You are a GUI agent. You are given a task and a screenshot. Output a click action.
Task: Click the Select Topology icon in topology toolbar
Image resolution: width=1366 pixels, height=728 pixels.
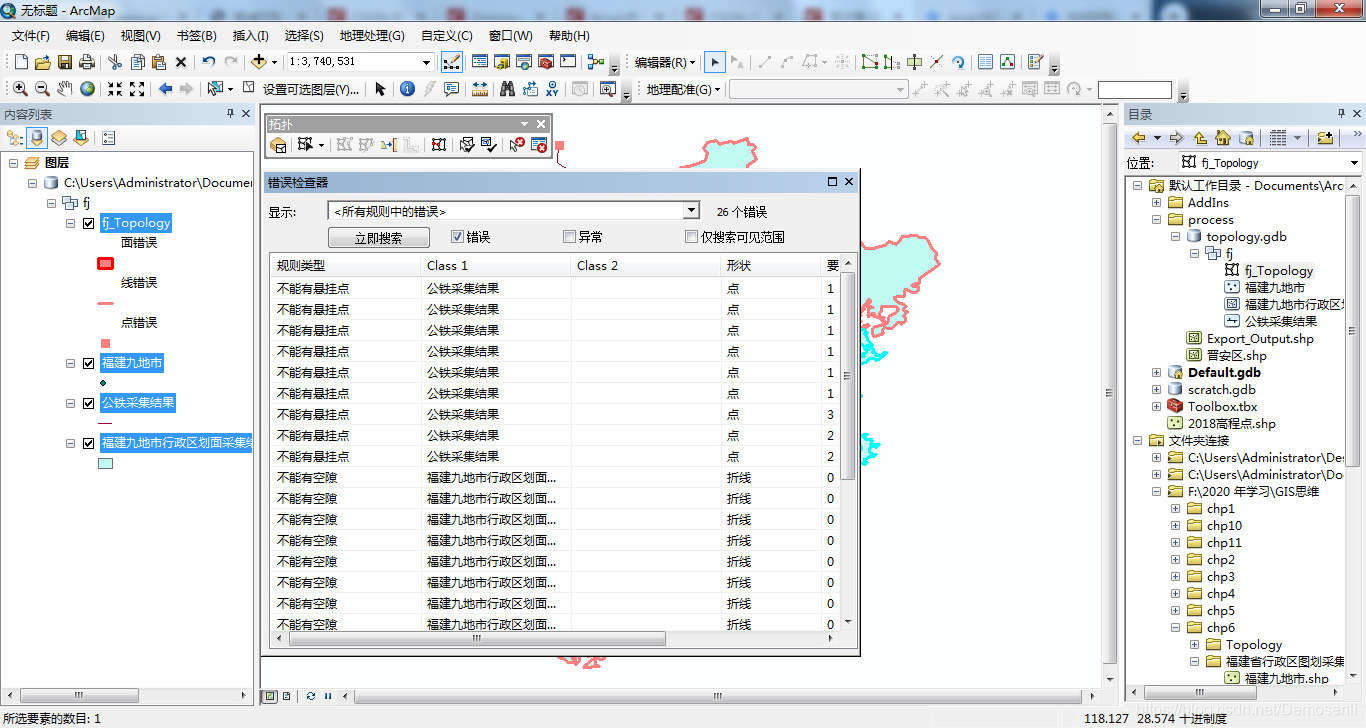[279, 146]
